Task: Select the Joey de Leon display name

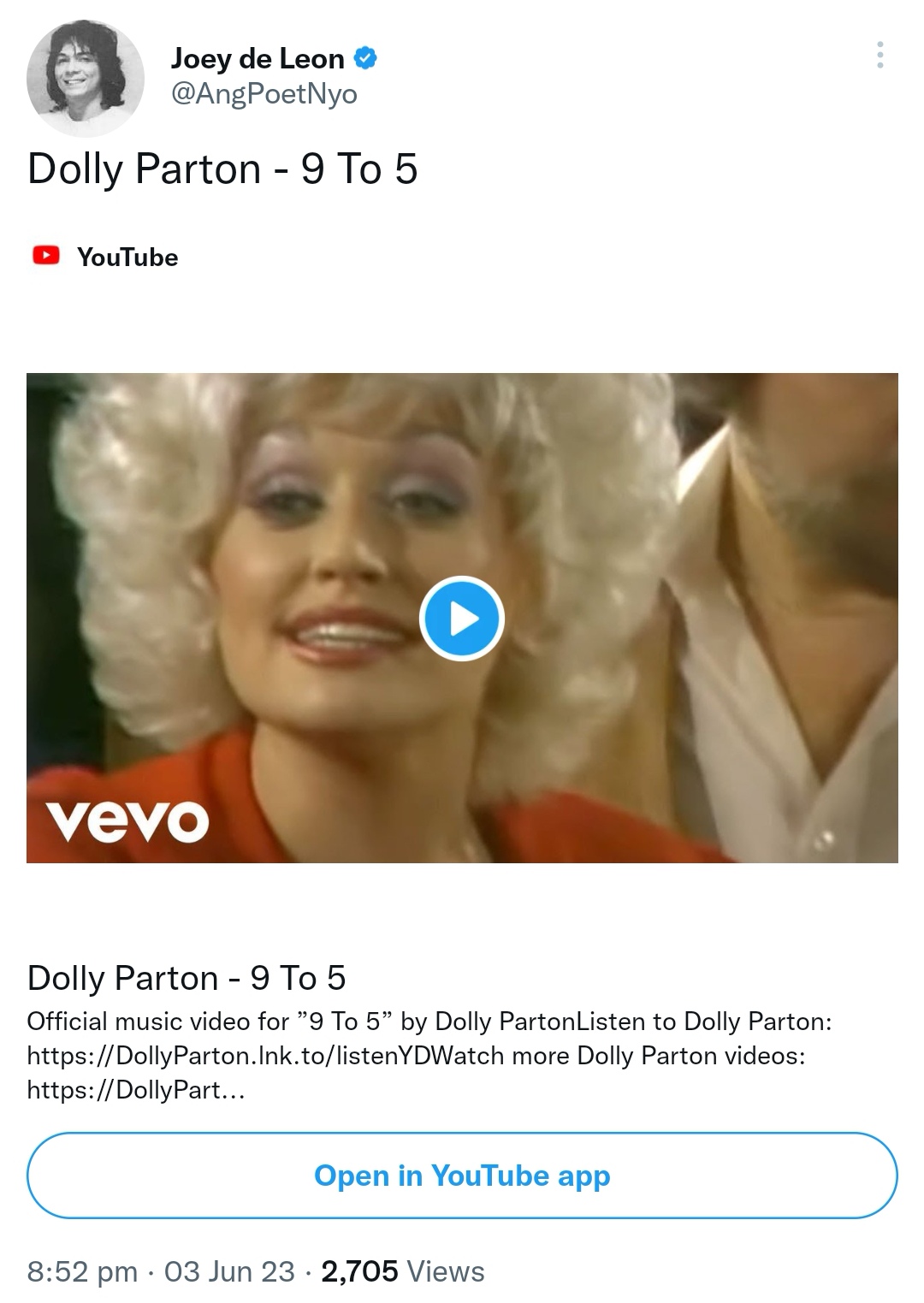Action: point(258,58)
